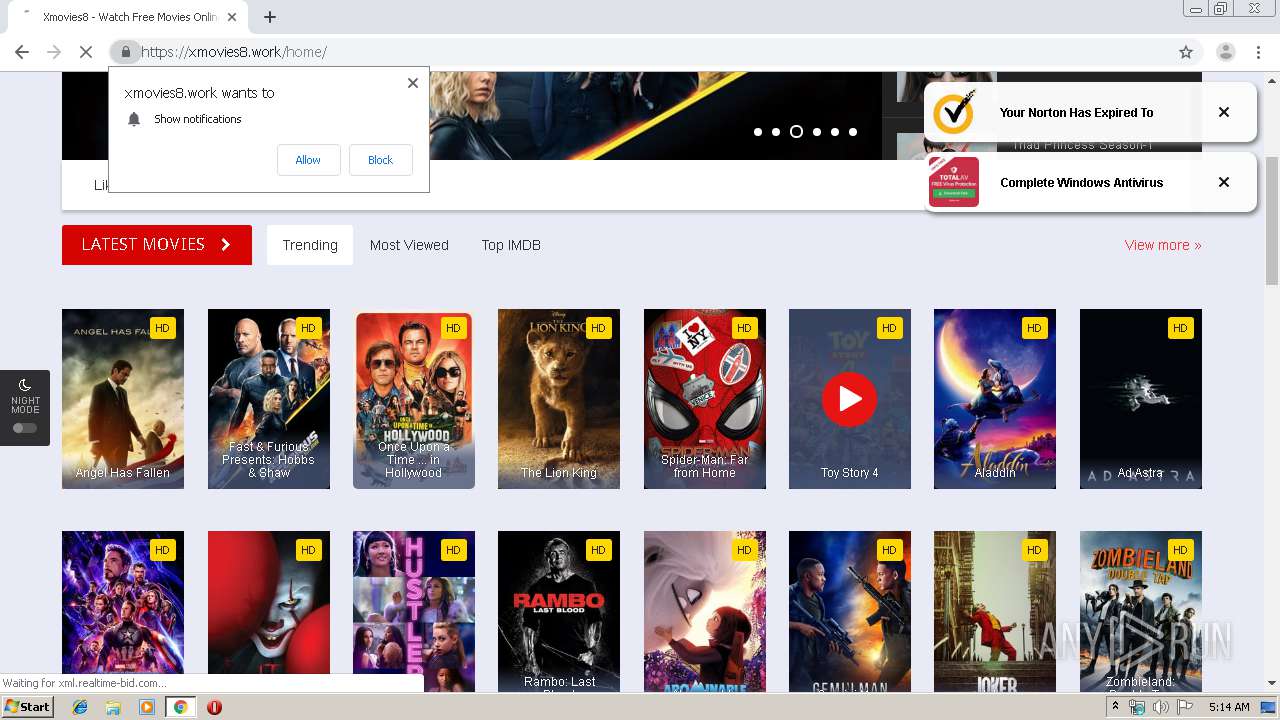Open the Norton checkmark ad icon

954,112
